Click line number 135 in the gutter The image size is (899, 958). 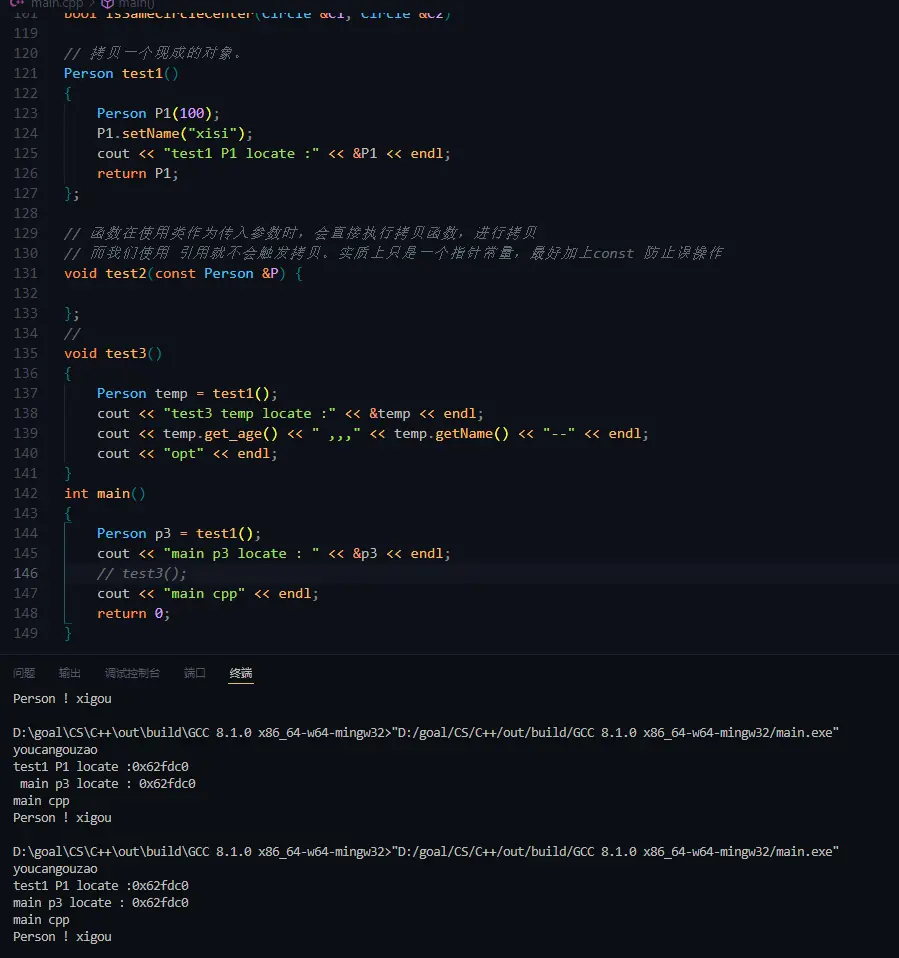click(x=26, y=353)
